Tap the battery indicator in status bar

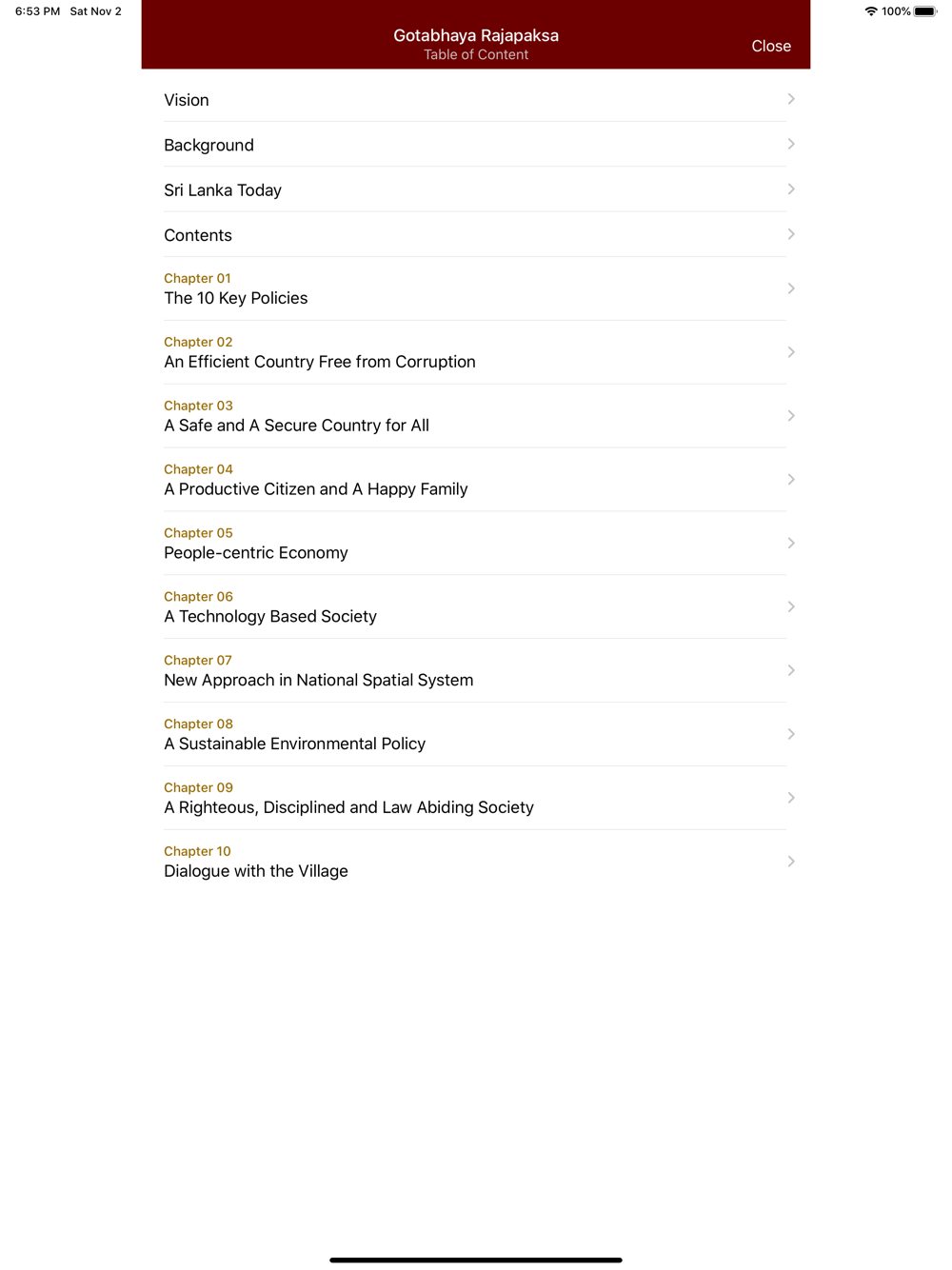tap(925, 11)
